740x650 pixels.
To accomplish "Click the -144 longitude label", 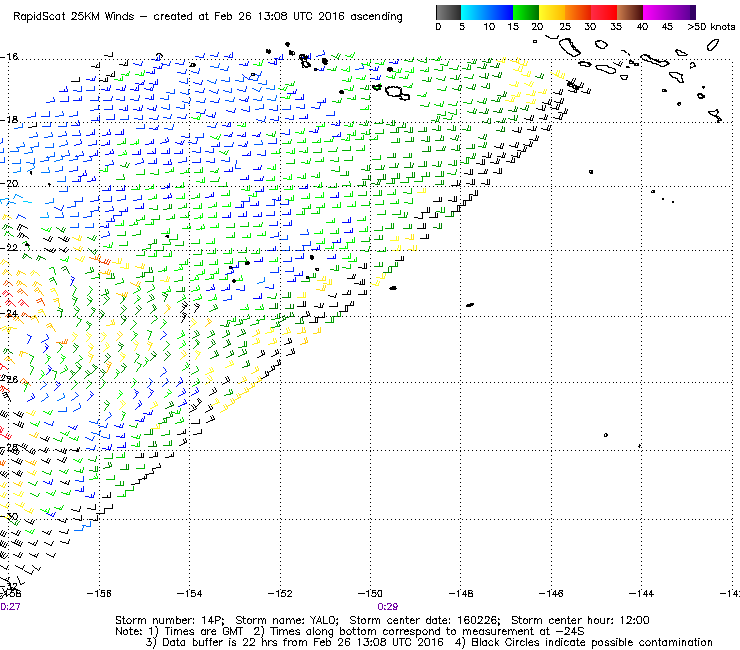I will (641, 593).
